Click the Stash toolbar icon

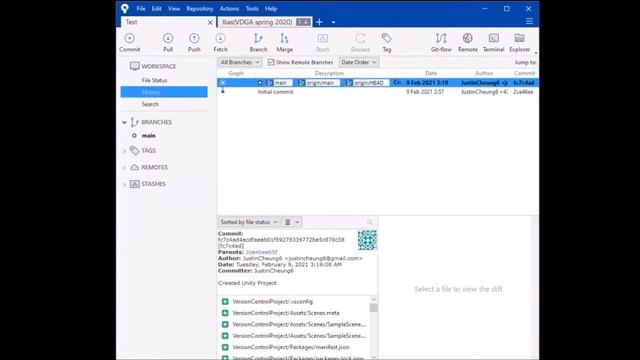[322, 42]
